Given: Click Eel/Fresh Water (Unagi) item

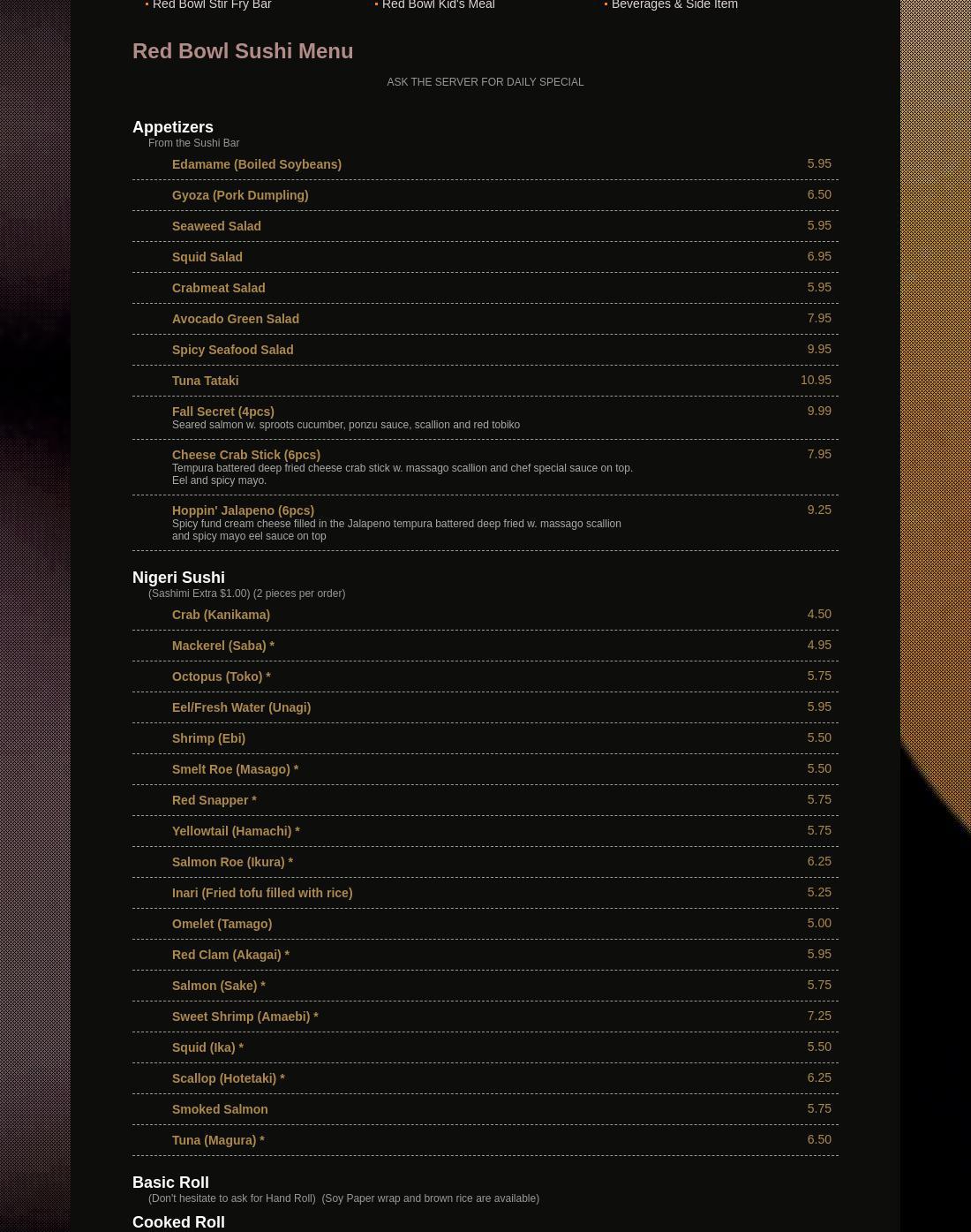Looking at the screenshot, I should [241, 707].
